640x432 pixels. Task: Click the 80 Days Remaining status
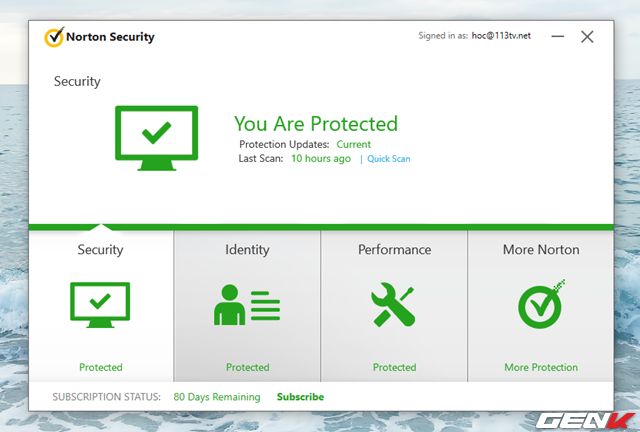point(217,397)
